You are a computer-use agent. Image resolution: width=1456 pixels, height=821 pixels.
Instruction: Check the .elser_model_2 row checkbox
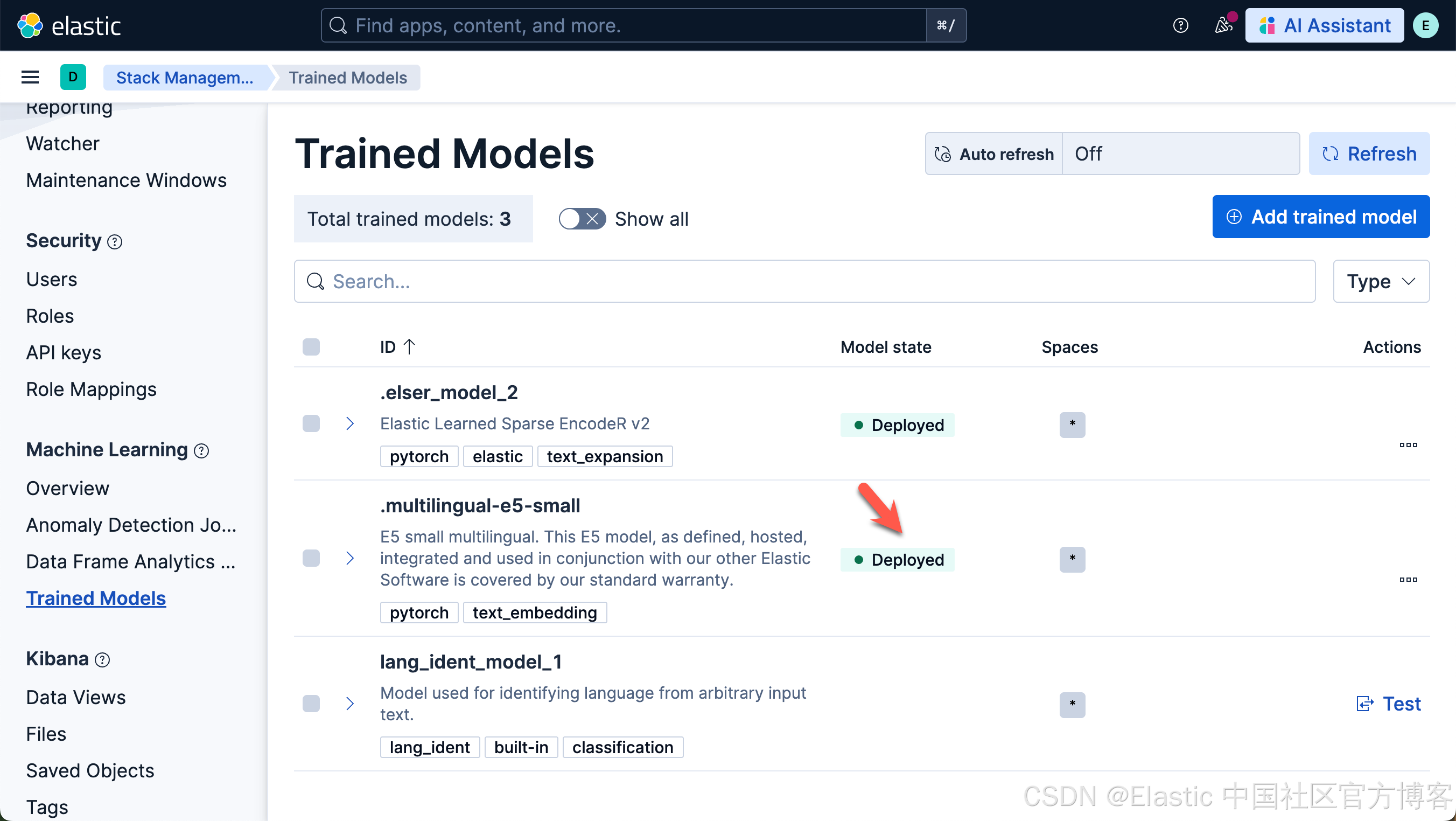(x=311, y=423)
